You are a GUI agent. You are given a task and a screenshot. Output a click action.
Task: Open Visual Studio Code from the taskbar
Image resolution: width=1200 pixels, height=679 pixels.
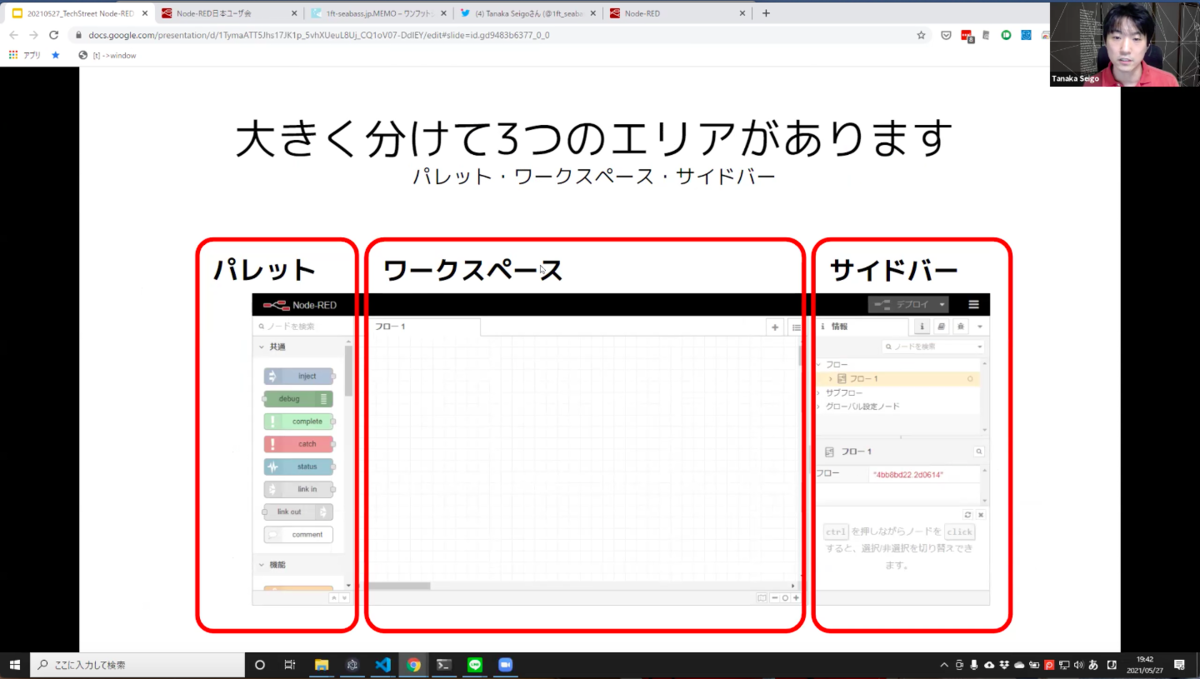pos(383,665)
